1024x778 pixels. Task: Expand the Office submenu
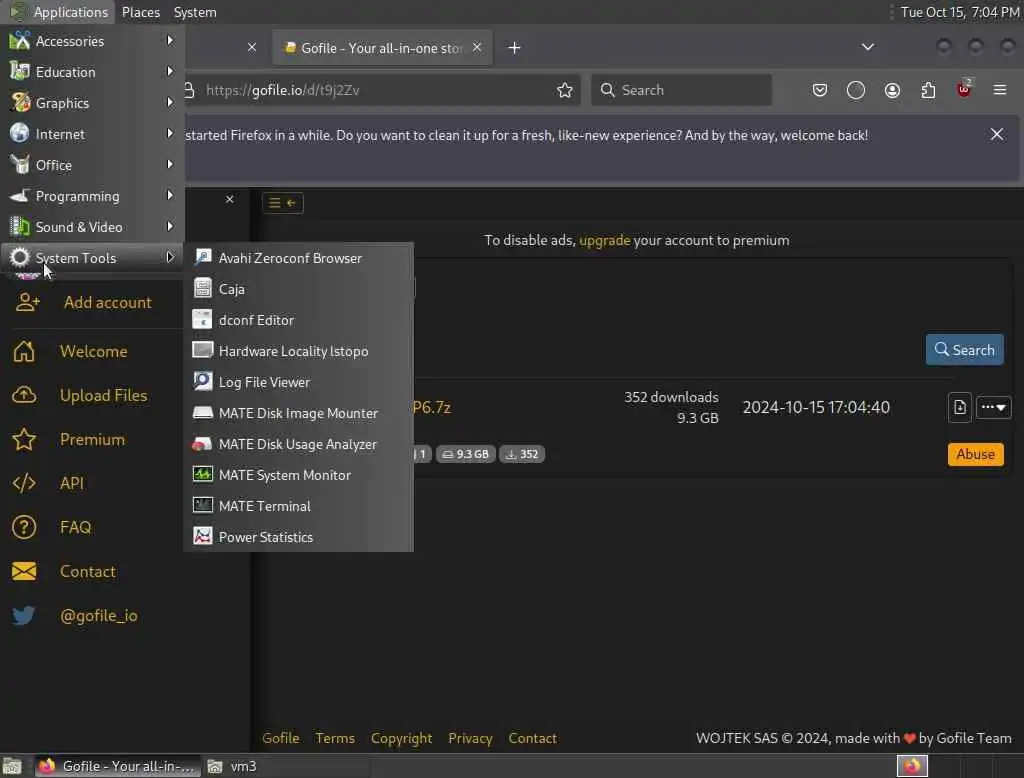click(x=92, y=165)
